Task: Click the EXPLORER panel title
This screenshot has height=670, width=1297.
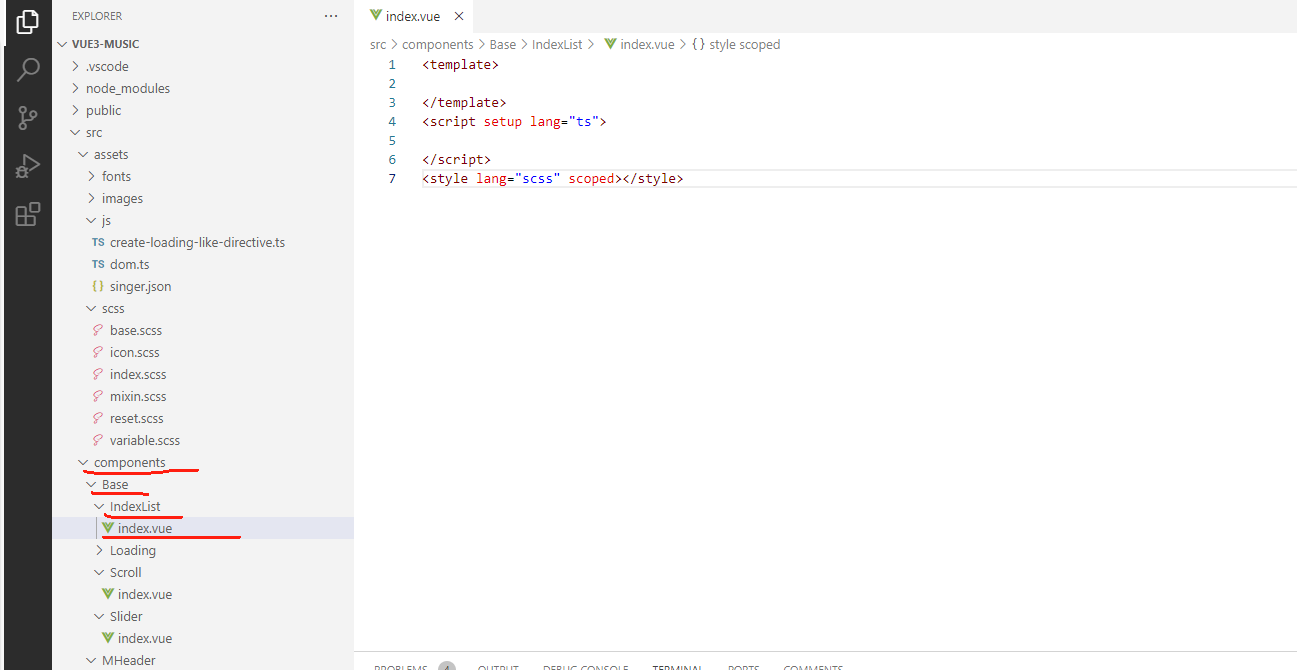Action: tap(97, 16)
